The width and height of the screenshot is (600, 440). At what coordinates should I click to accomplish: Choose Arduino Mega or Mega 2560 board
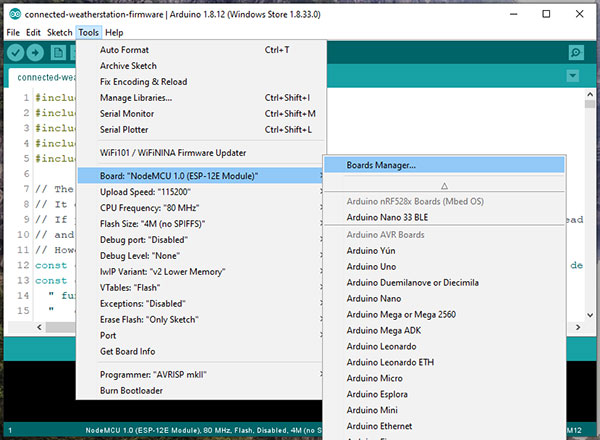coord(403,315)
